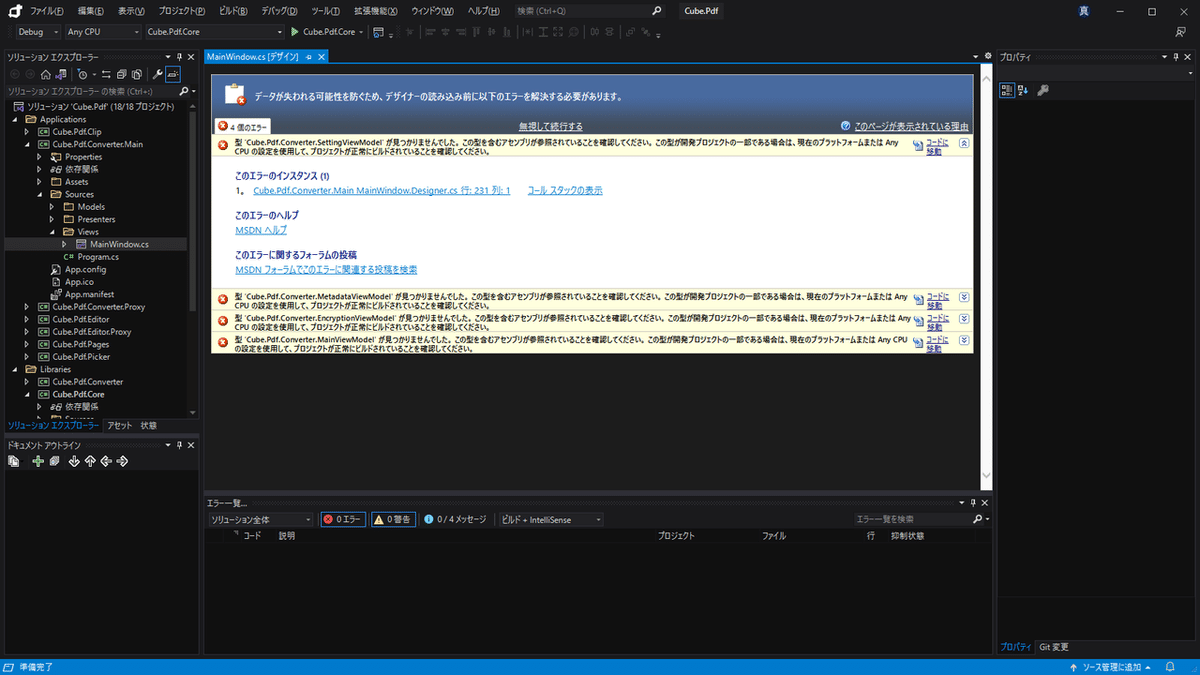Click the user account avatar icon

[x=1085, y=11]
